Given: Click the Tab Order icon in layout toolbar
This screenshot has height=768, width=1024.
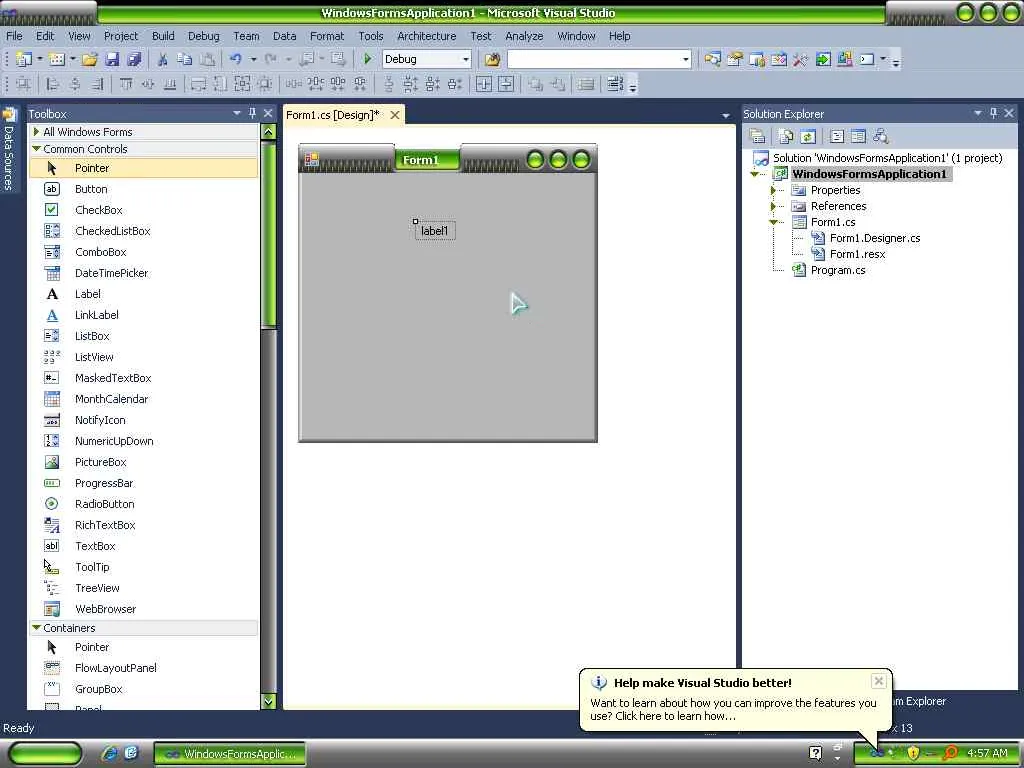Looking at the screenshot, I should click(x=615, y=84).
